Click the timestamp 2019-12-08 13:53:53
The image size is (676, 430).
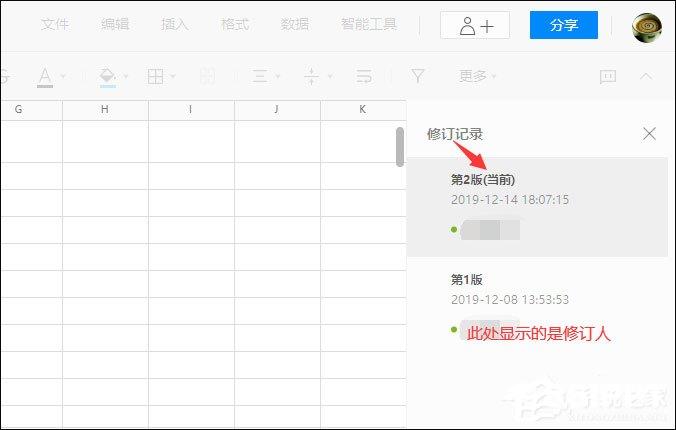coord(510,300)
